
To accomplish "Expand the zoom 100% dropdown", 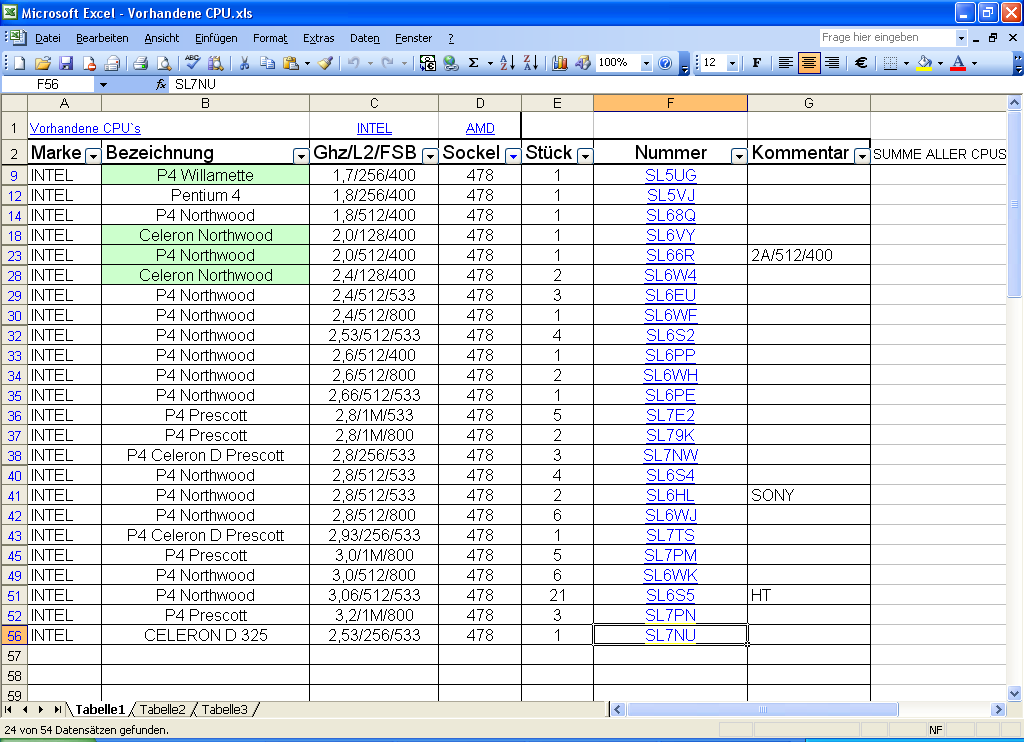I will pyautogui.click(x=646, y=63).
